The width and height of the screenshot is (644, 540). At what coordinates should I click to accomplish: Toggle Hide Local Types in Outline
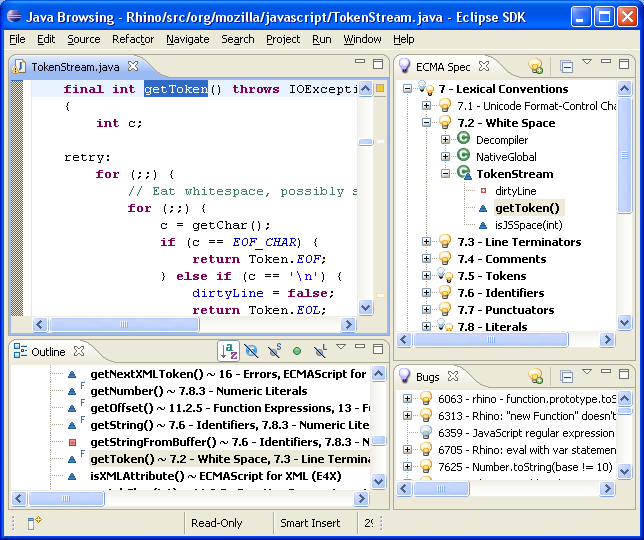tap(320, 352)
